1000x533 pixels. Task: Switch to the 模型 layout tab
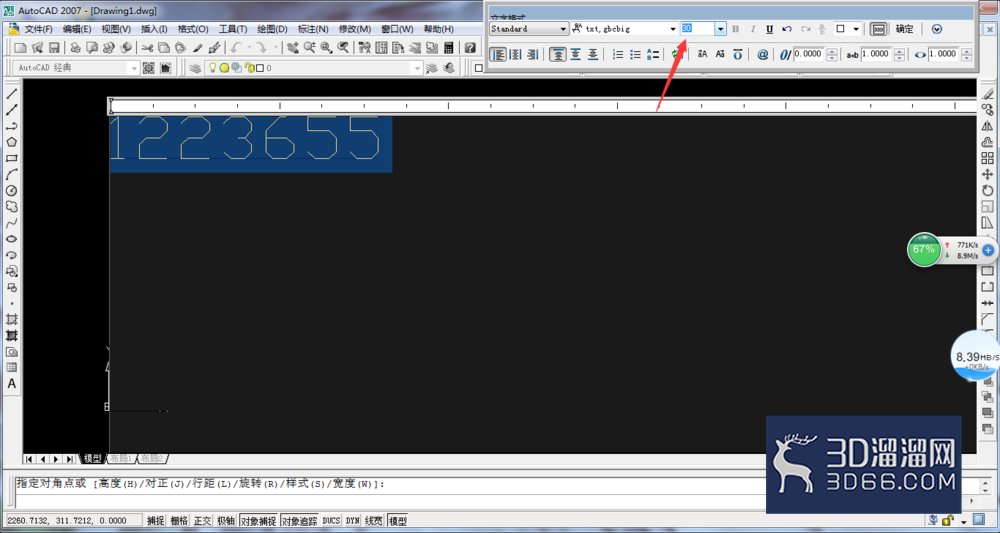(92, 458)
